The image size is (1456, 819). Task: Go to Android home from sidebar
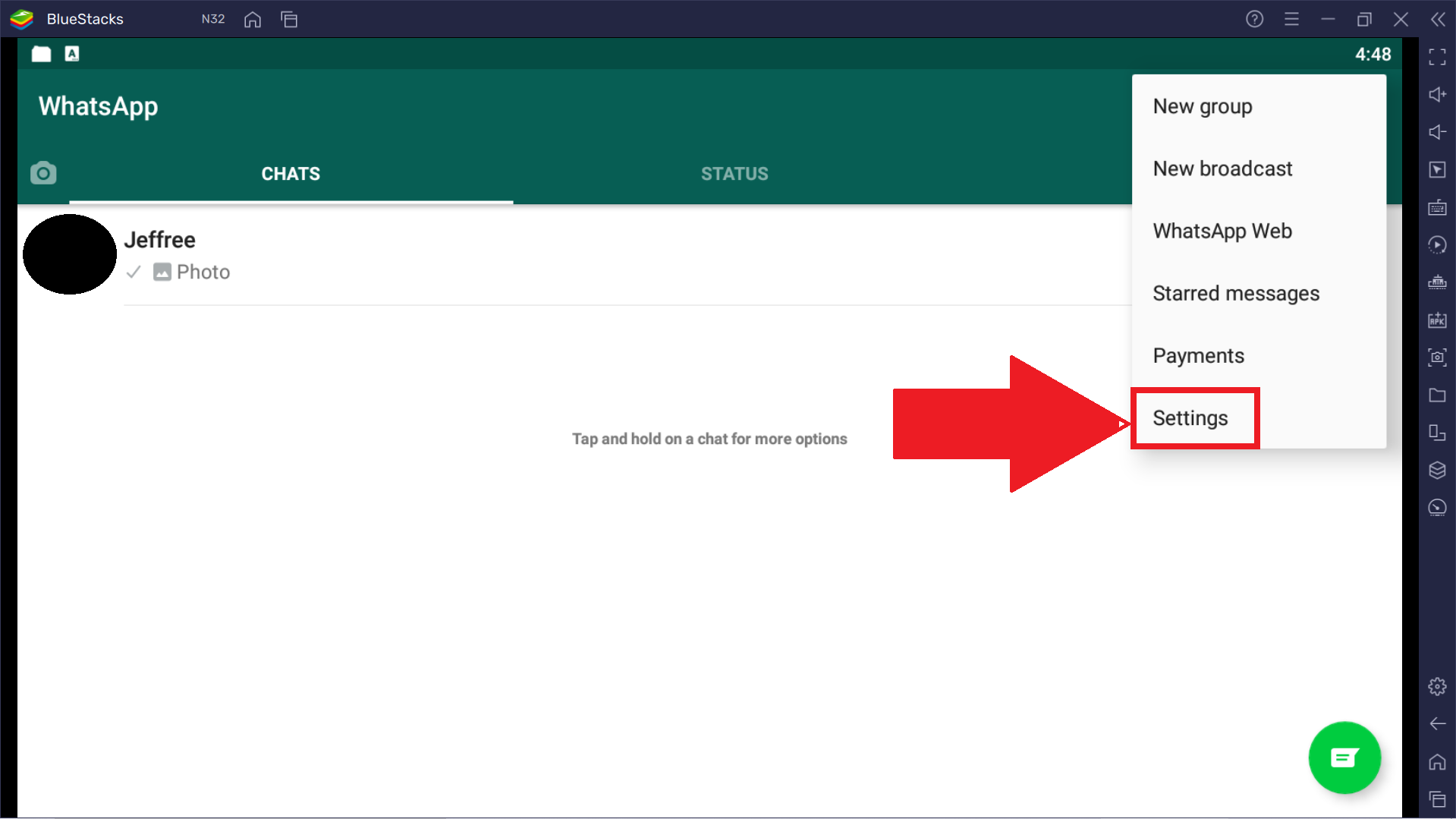(x=1437, y=761)
